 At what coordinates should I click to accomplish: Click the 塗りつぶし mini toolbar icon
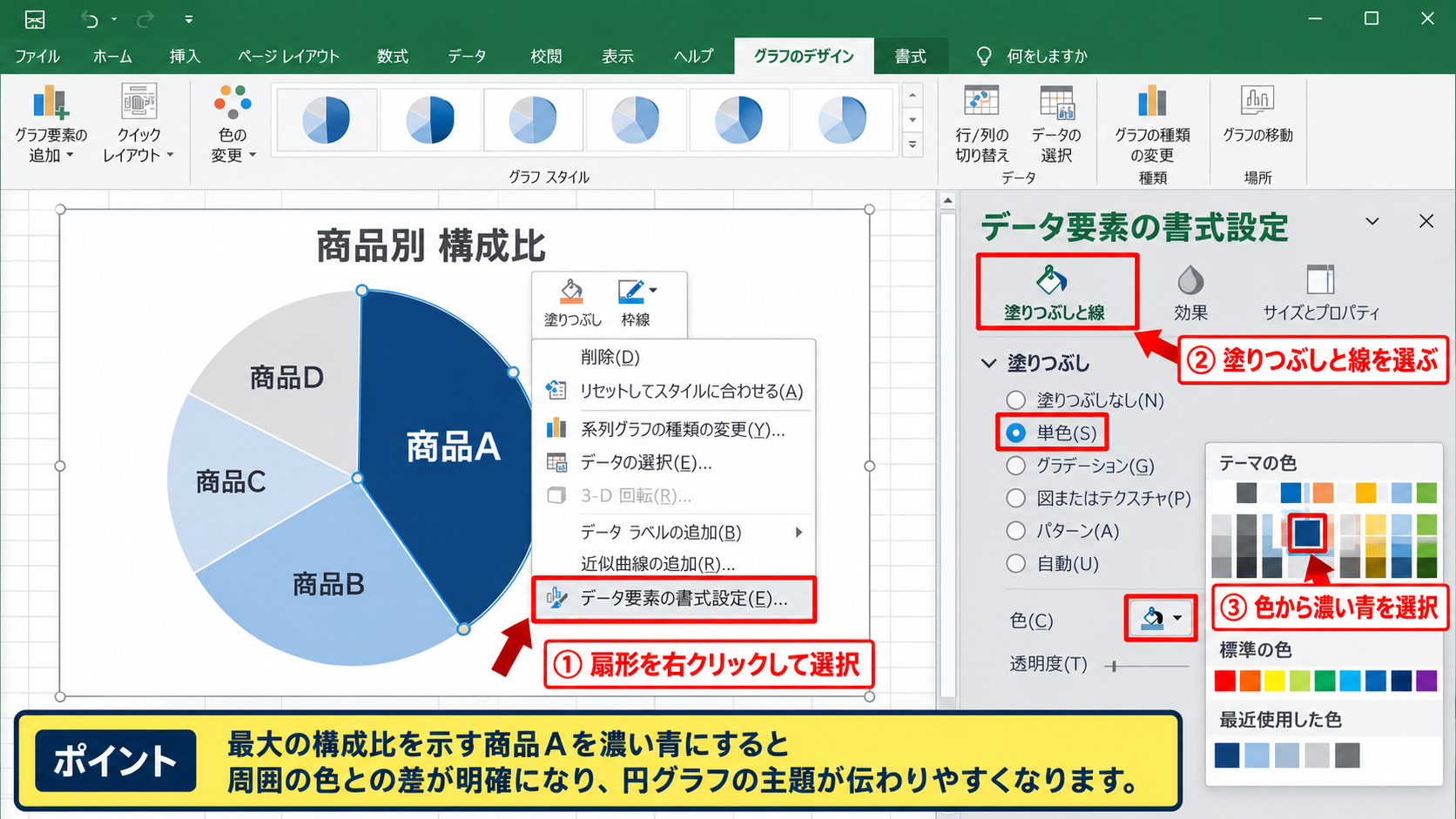point(572,292)
